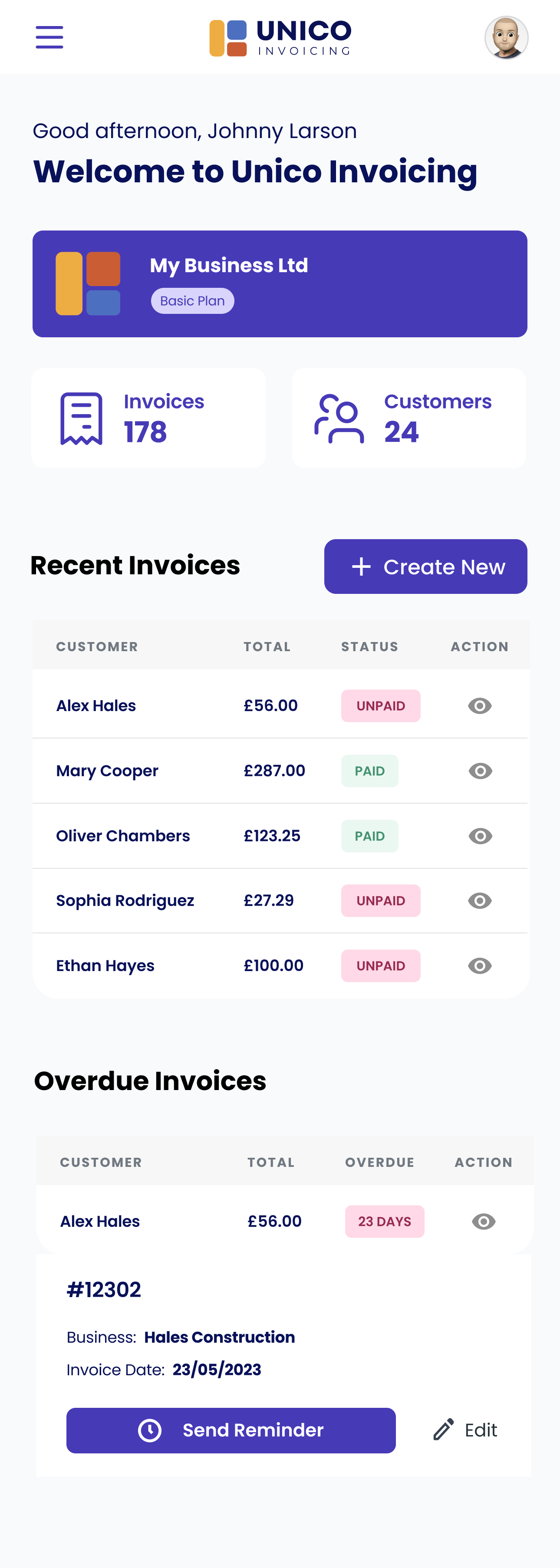Open the user profile avatar
Screen dimensions: 560x1568
tap(506, 38)
